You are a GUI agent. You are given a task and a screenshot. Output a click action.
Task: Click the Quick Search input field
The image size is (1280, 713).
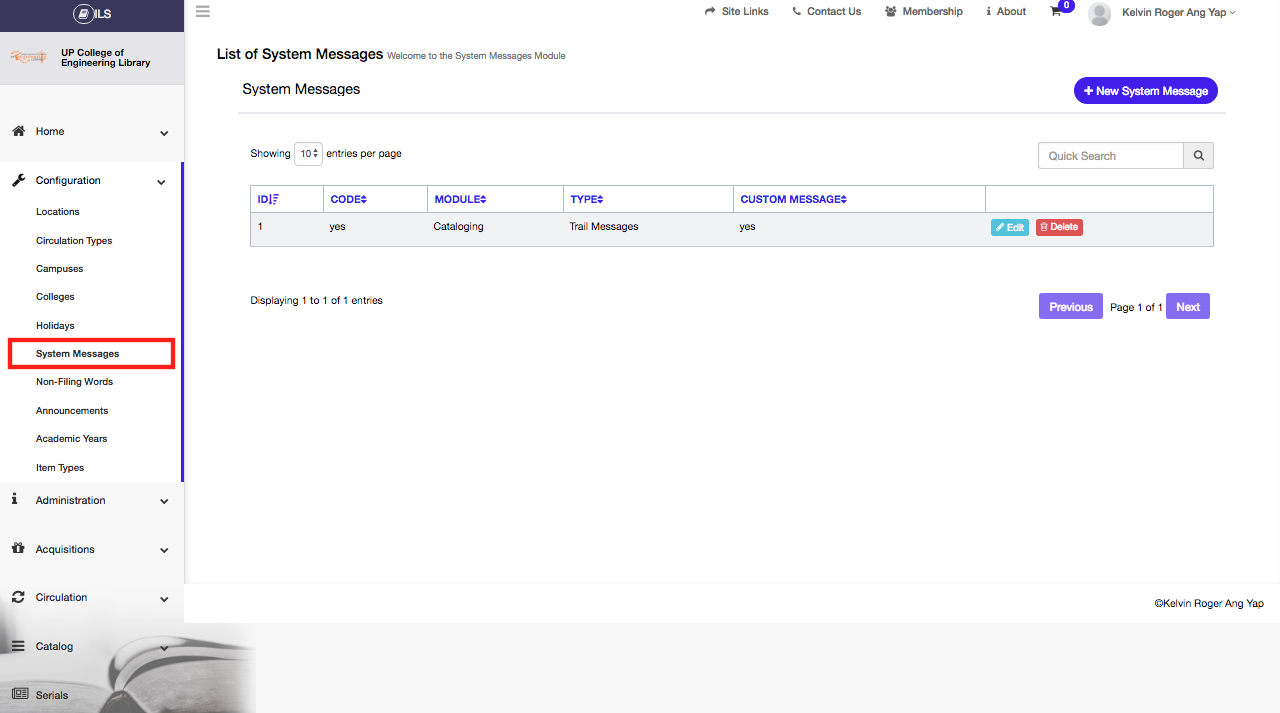(1110, 156)
